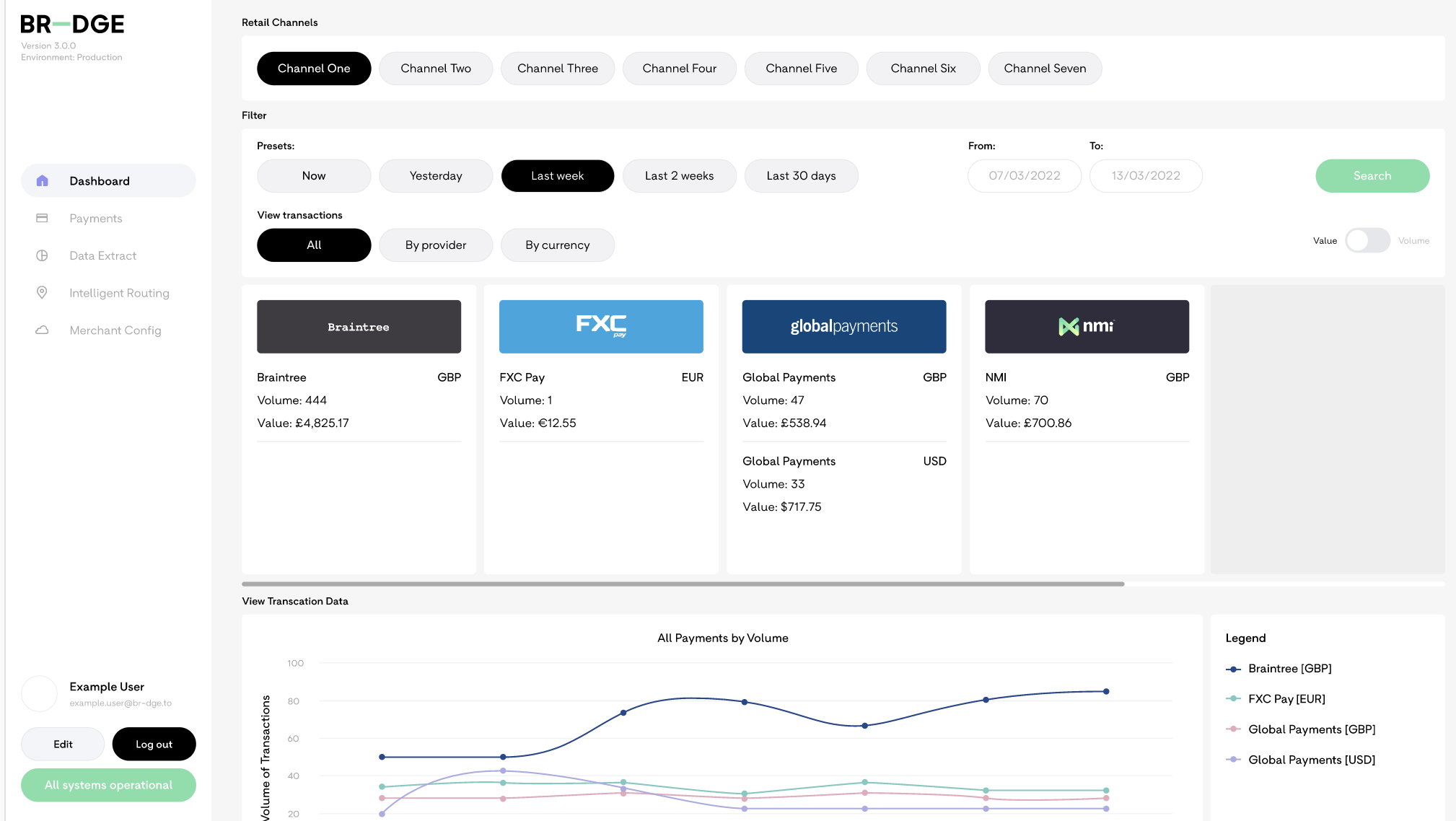The height and width of the screenshot is (821, 1456).
Task: Open the Channel Seven tab
Action: [1045, 69]
